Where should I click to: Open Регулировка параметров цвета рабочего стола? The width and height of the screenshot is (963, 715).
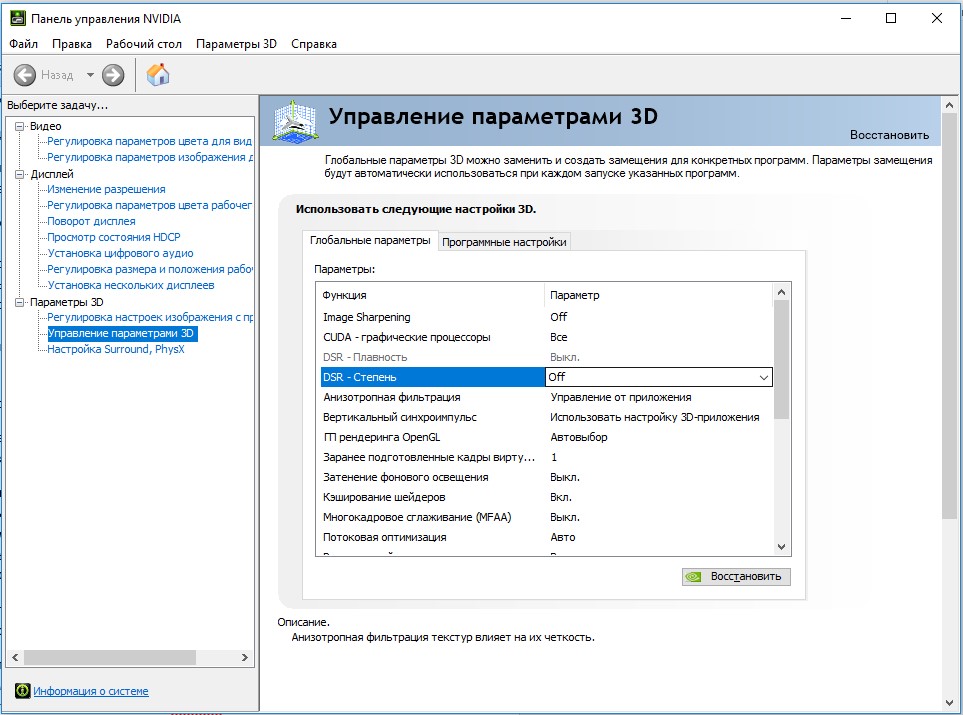click(149, 205)
